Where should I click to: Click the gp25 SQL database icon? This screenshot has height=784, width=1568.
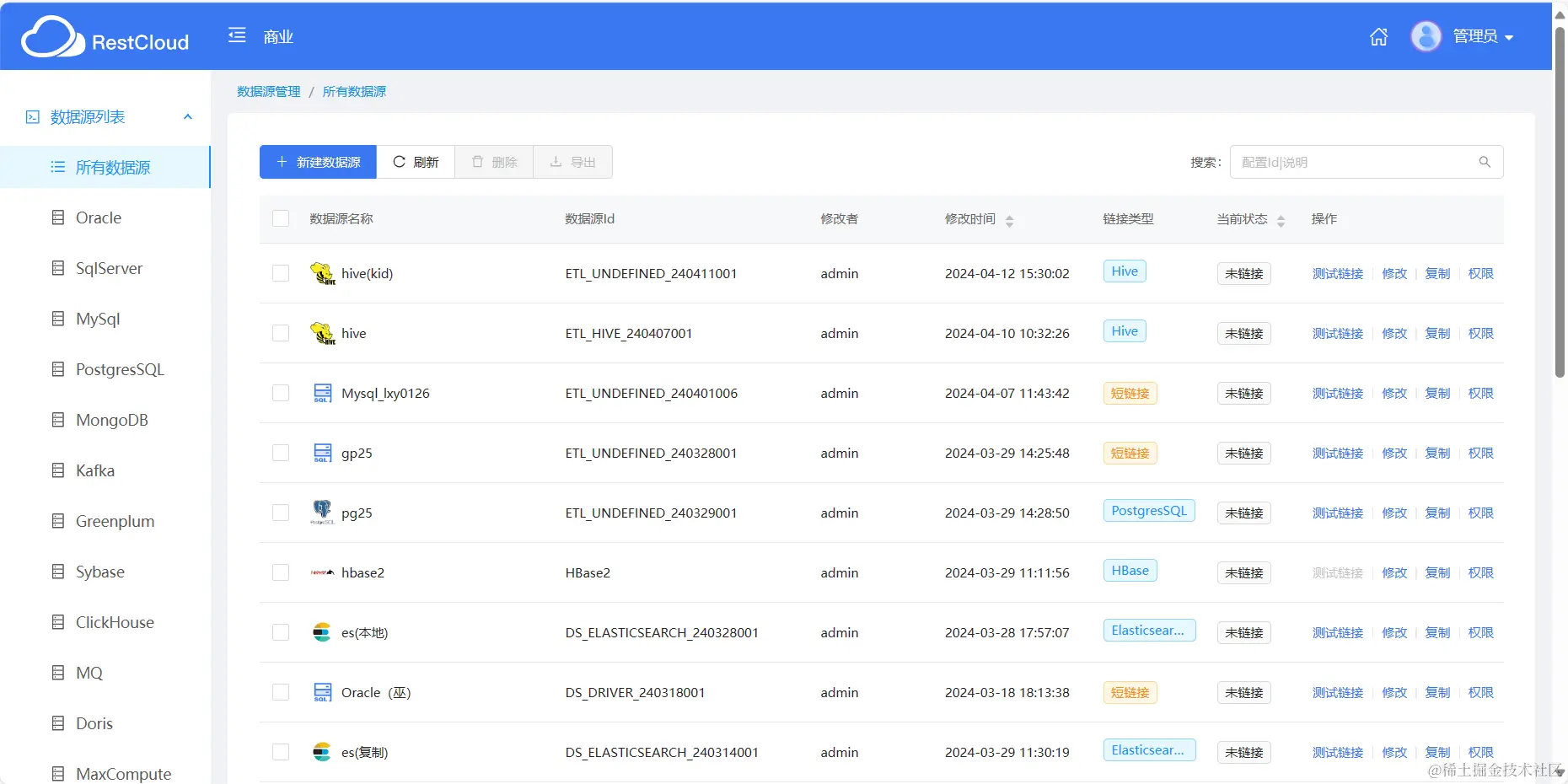pyautogui.click(x=322, y=453)
